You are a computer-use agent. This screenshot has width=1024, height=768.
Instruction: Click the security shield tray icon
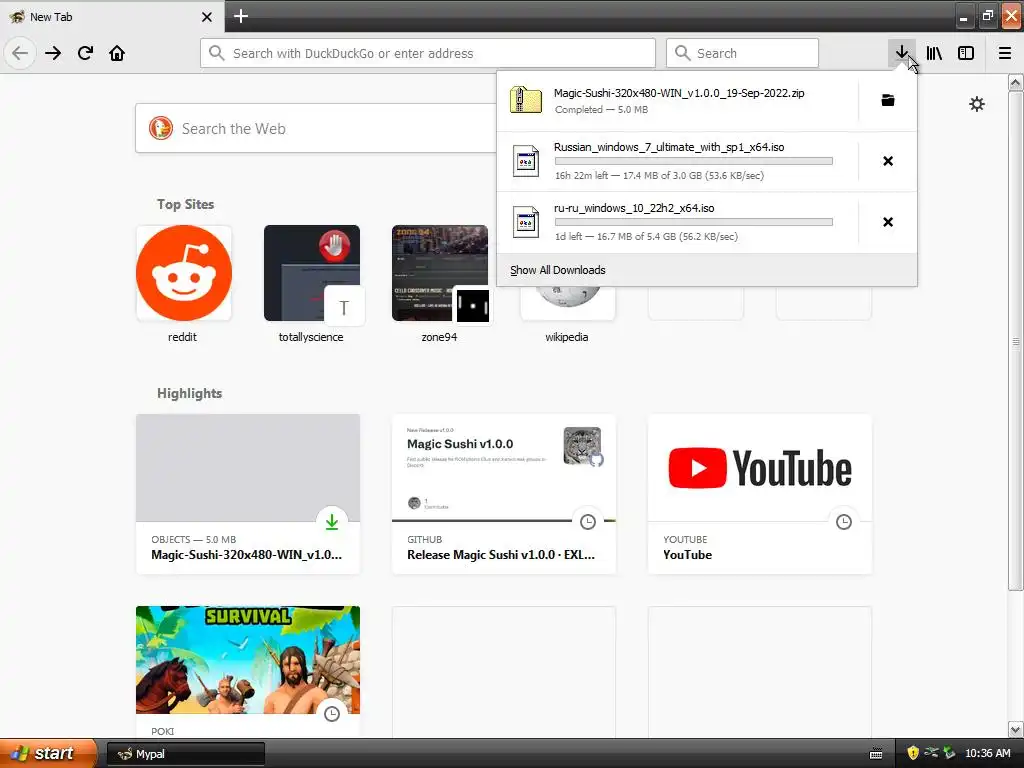pyautogui.click(x=913, y=753)
